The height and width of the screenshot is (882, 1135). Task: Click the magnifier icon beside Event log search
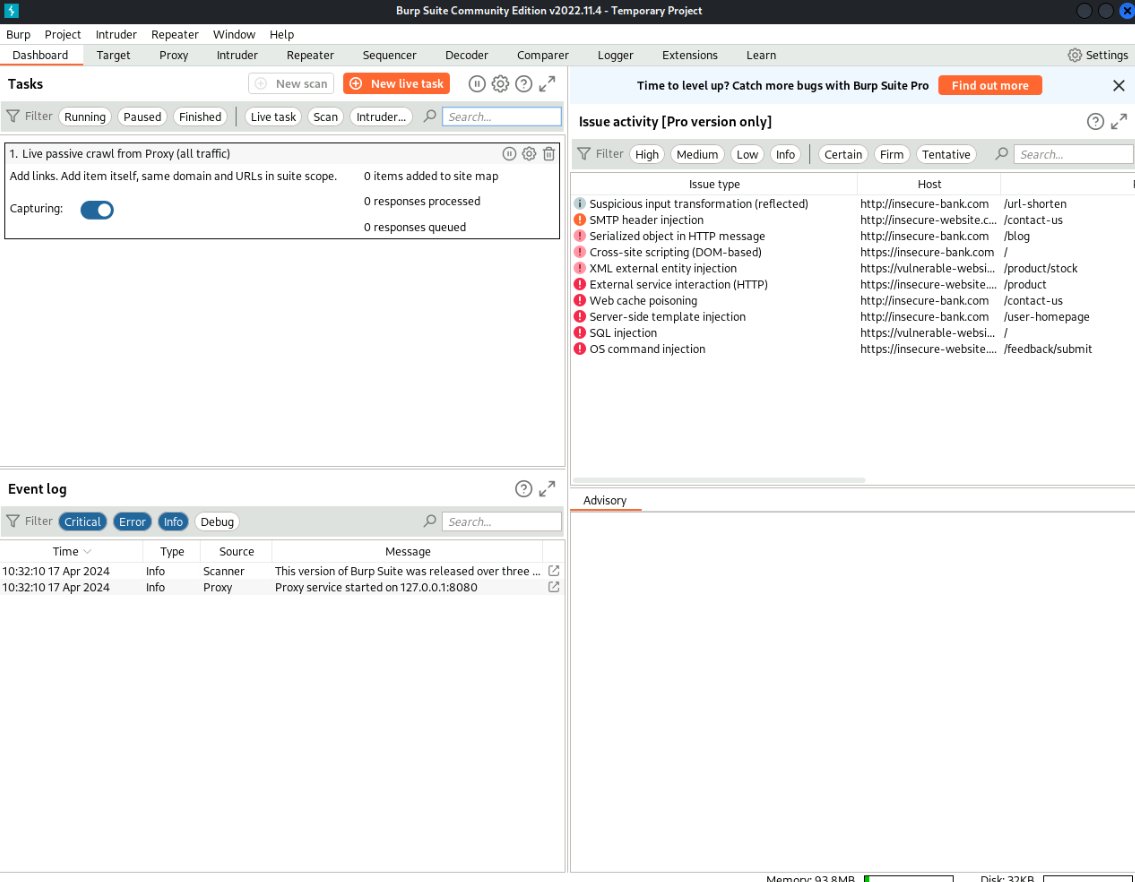(x=430, y=521)
